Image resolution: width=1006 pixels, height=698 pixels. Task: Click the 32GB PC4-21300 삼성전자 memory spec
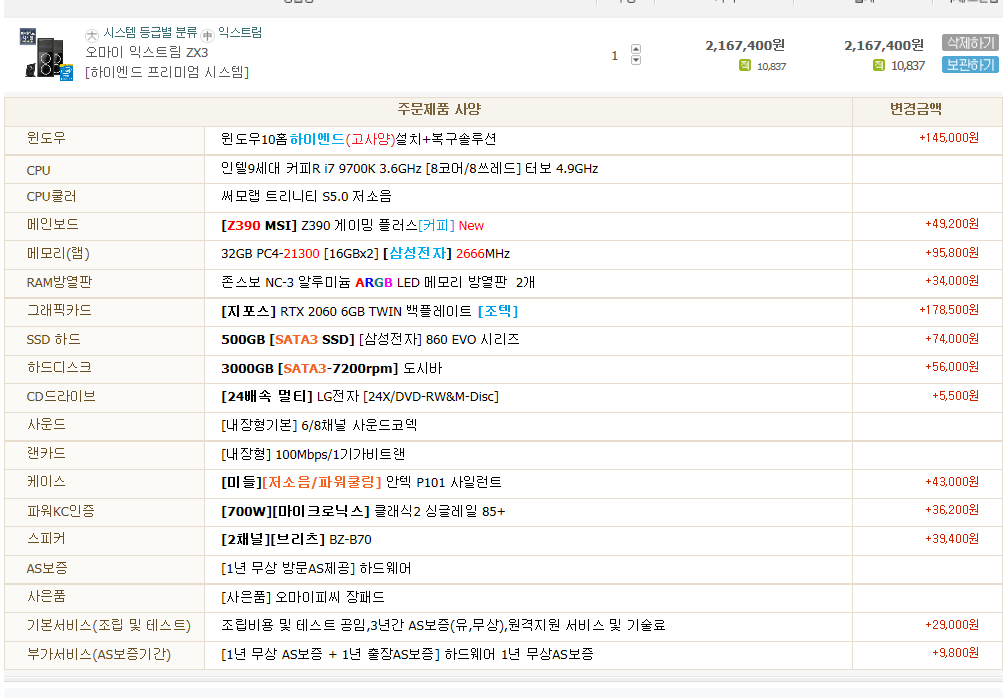pos(365,253)
